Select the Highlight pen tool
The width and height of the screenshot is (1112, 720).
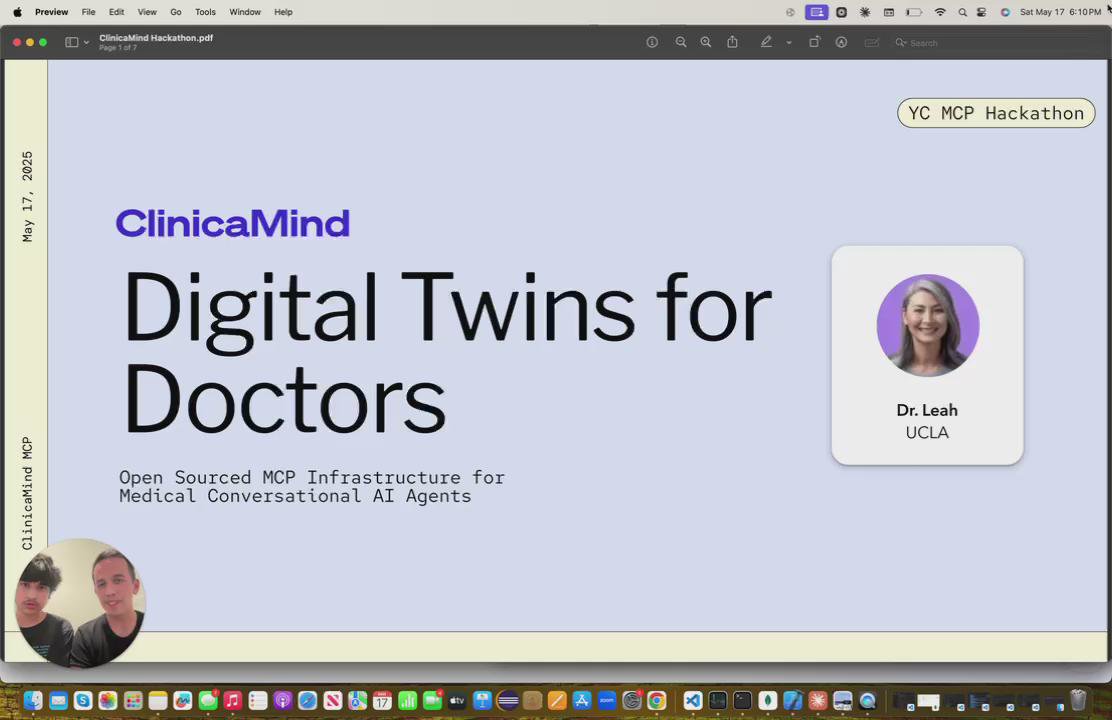(x=767, y=43)
